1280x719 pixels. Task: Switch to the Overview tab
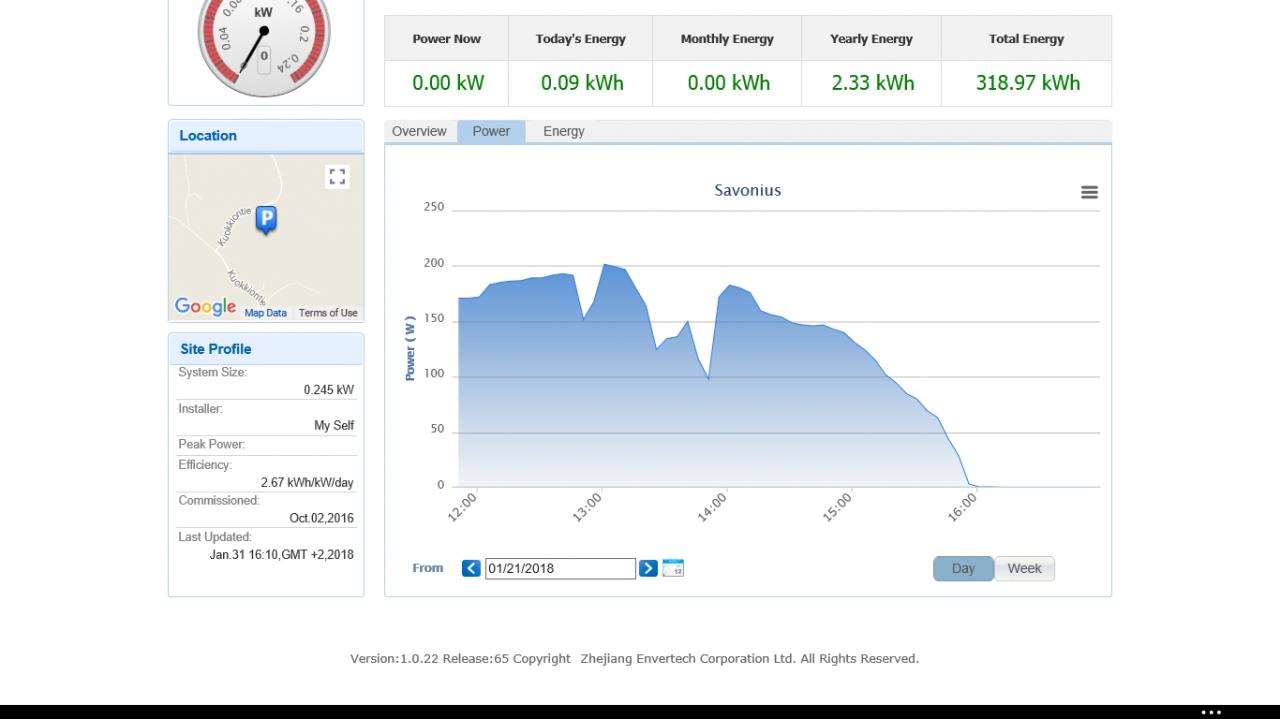(x=419, y=132)
